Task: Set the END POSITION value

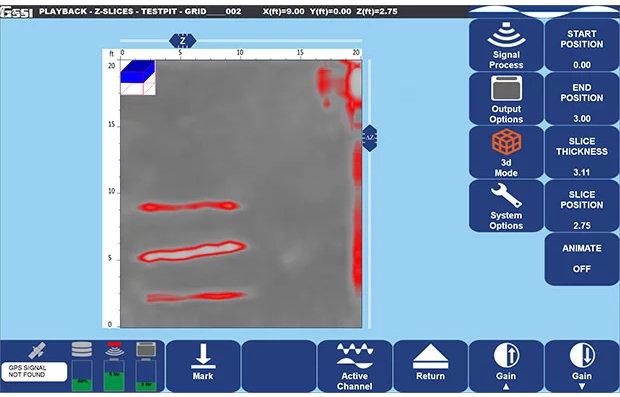Action: tap(582, 99)
